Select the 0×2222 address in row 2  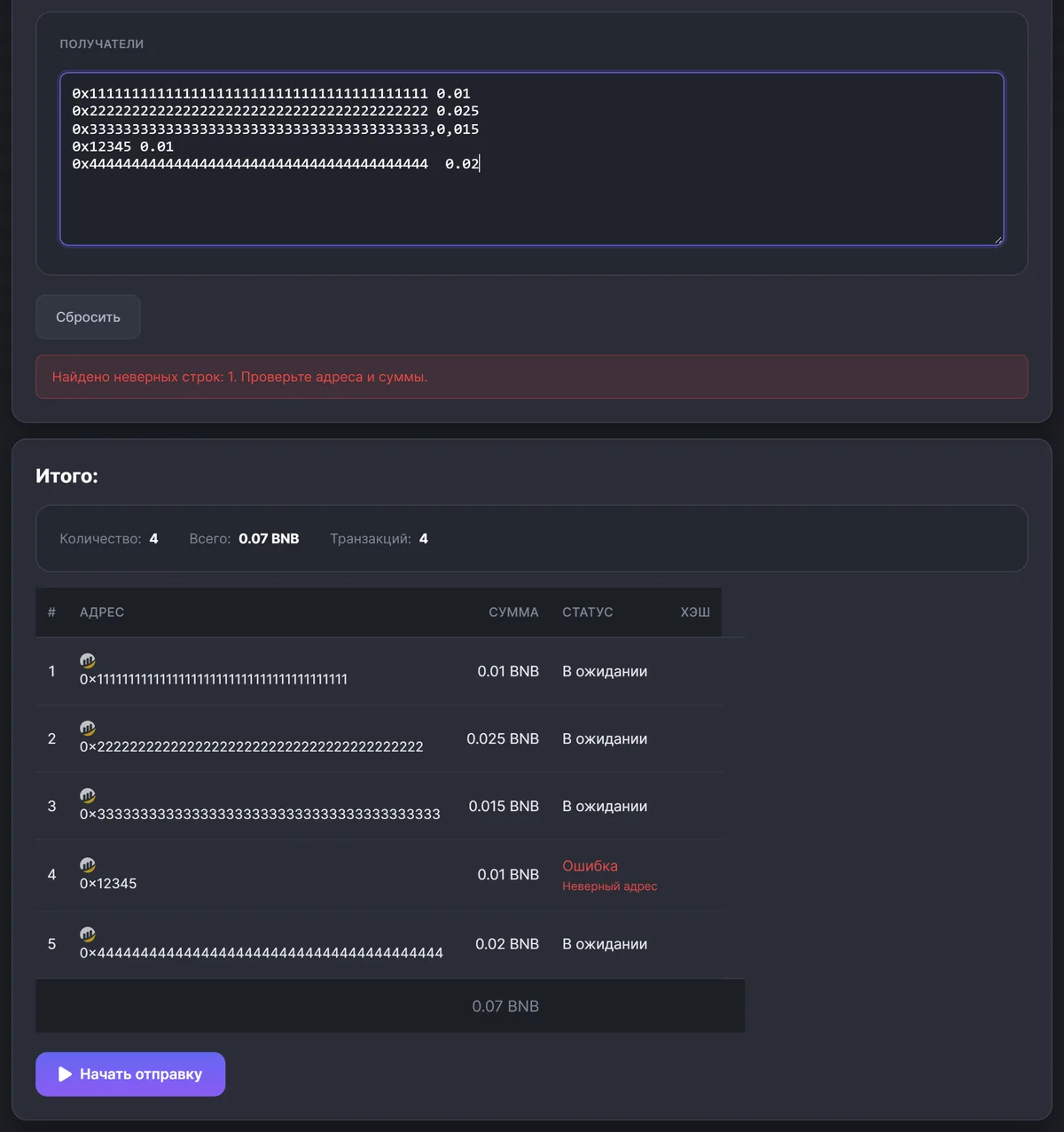252,747
